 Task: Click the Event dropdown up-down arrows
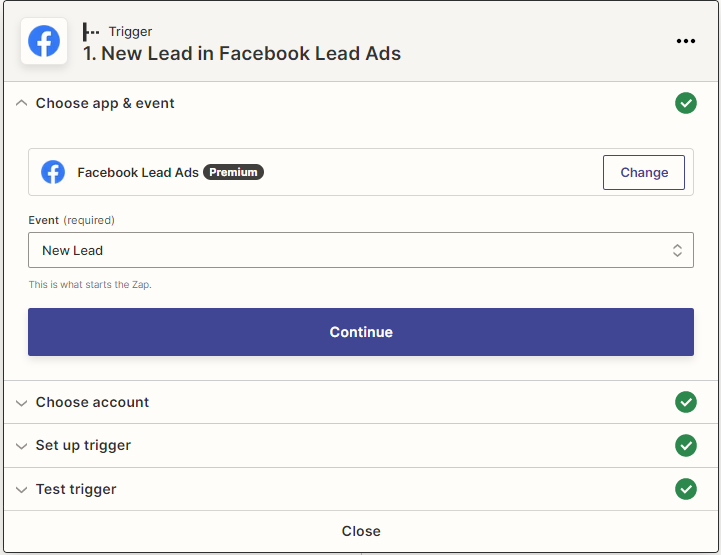tap(677, 250)
